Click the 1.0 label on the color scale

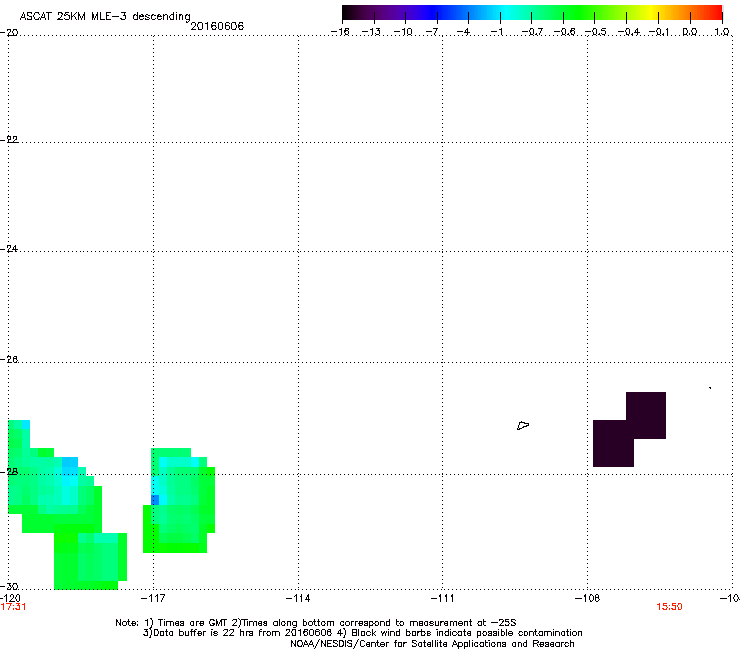(x=722, y=32)
